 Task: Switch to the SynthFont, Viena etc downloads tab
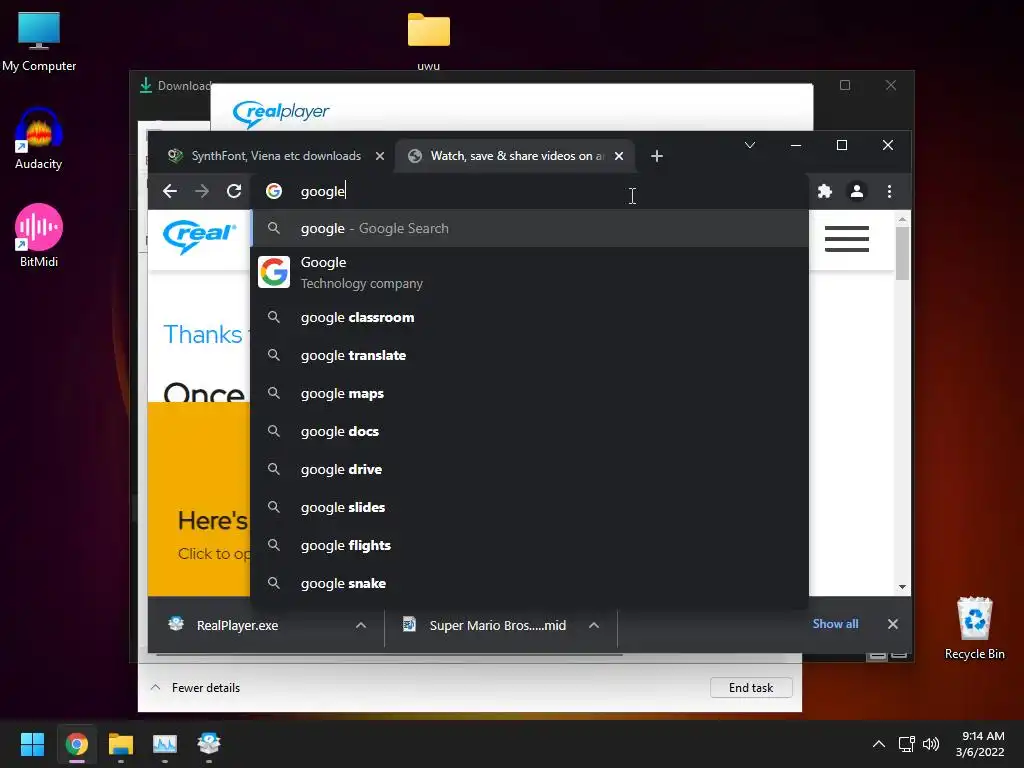pos(274,156)
